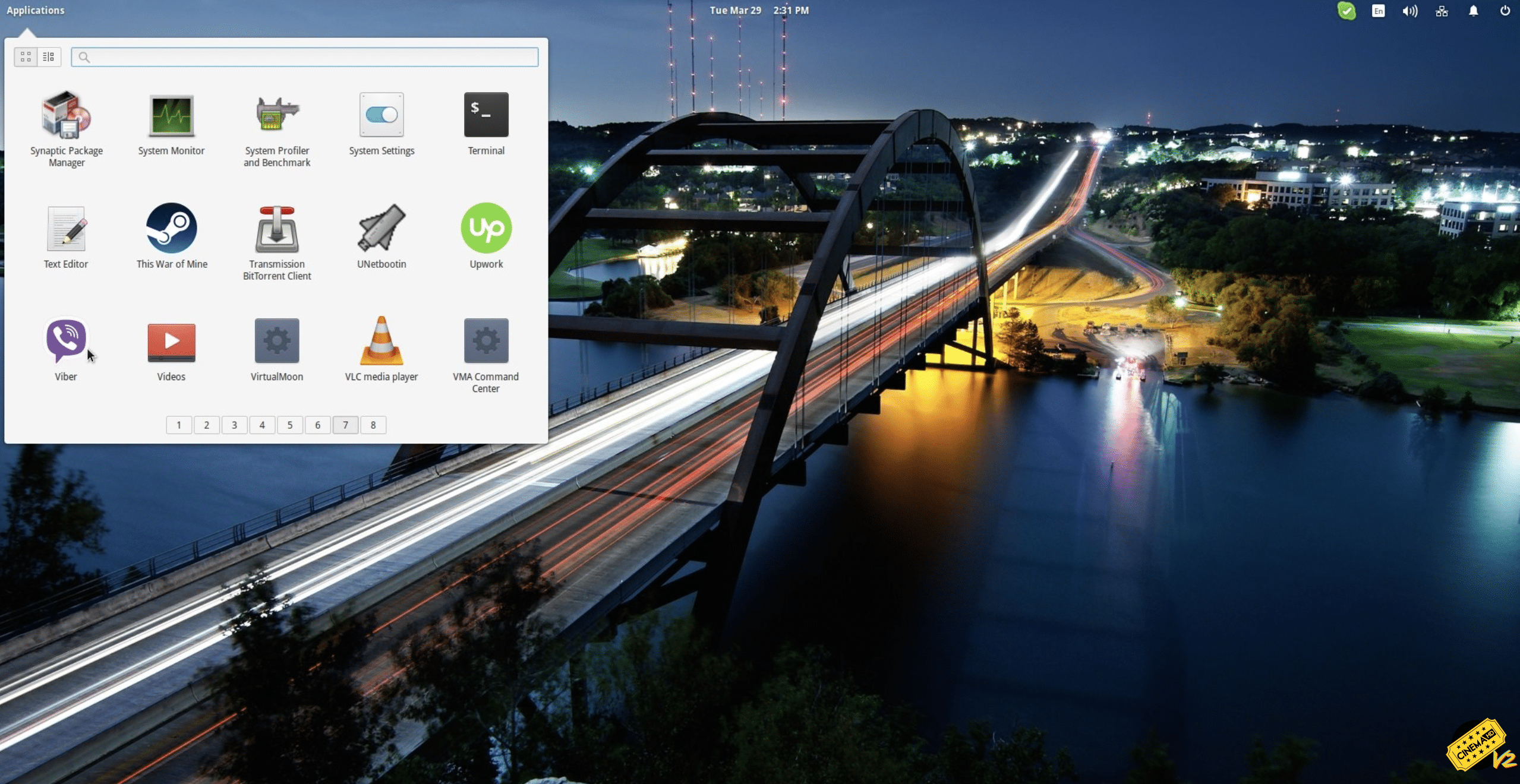This screenshot has width=1520, height=784.
Task: Go to page 8 of applications
Action: [x=373, y=425]
